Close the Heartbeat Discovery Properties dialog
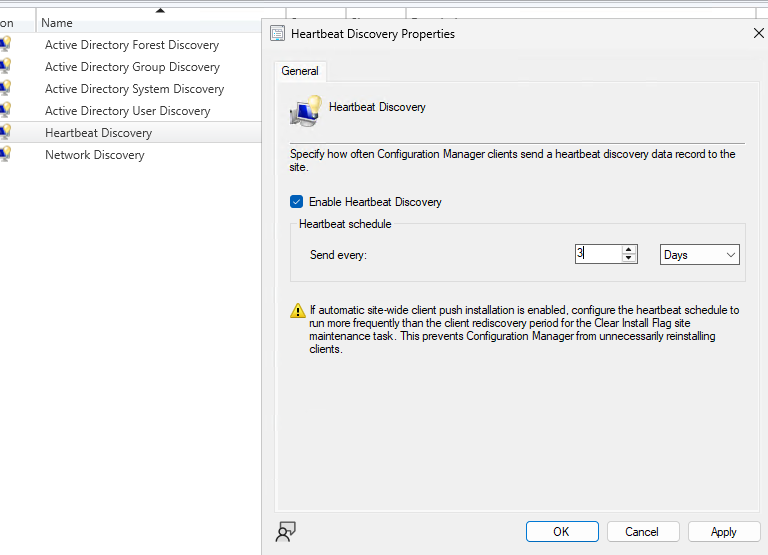The height and width of the screenshot is (555, 768). (x=758, y=33)
